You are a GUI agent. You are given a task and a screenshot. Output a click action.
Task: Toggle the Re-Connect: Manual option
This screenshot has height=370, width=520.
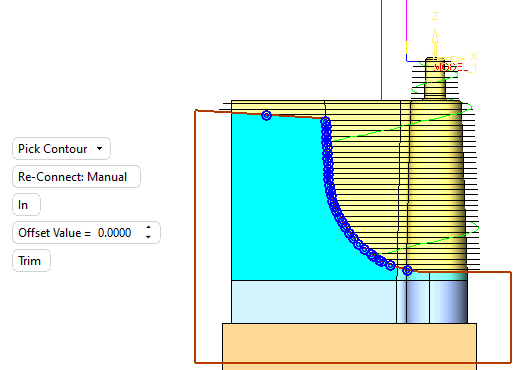(76, 177)
